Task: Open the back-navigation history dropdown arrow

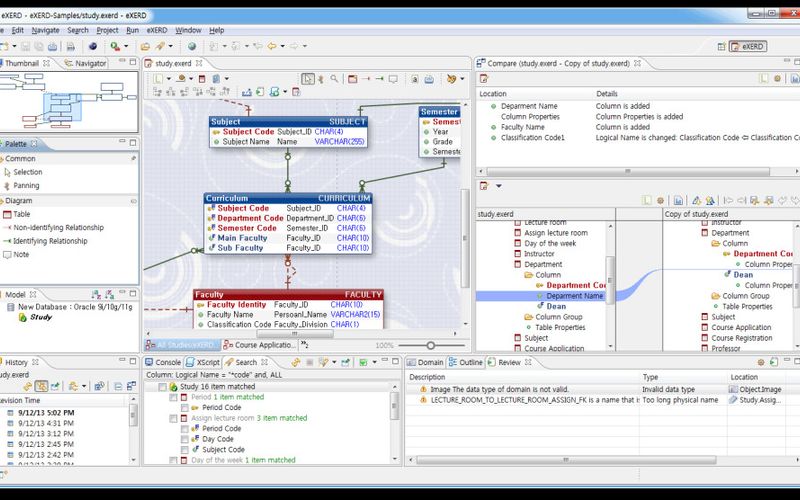Action: [x=282, y=46]
